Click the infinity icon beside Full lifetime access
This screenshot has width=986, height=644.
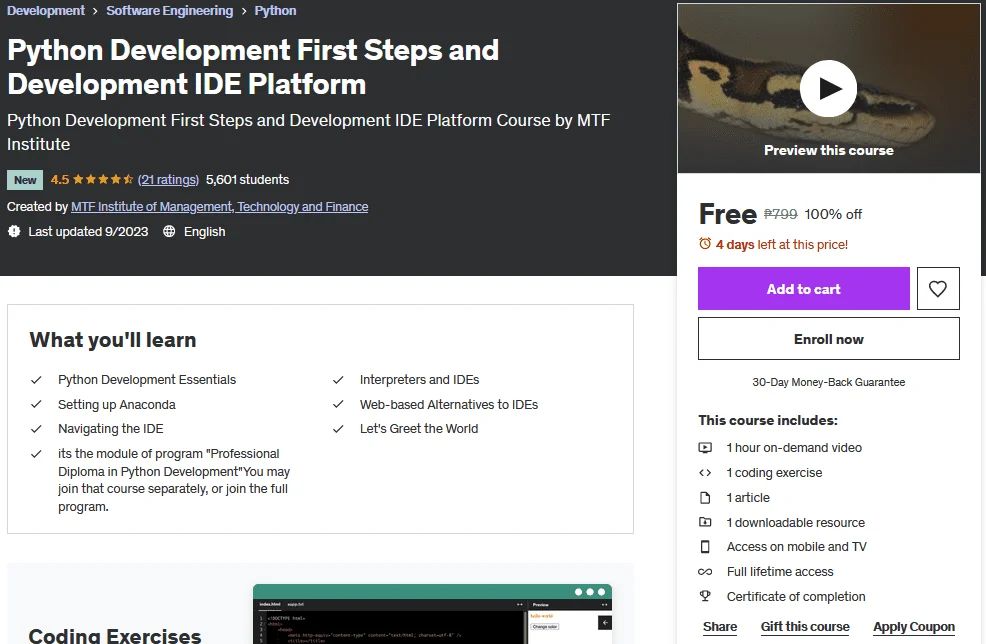[x=705, y=572]
